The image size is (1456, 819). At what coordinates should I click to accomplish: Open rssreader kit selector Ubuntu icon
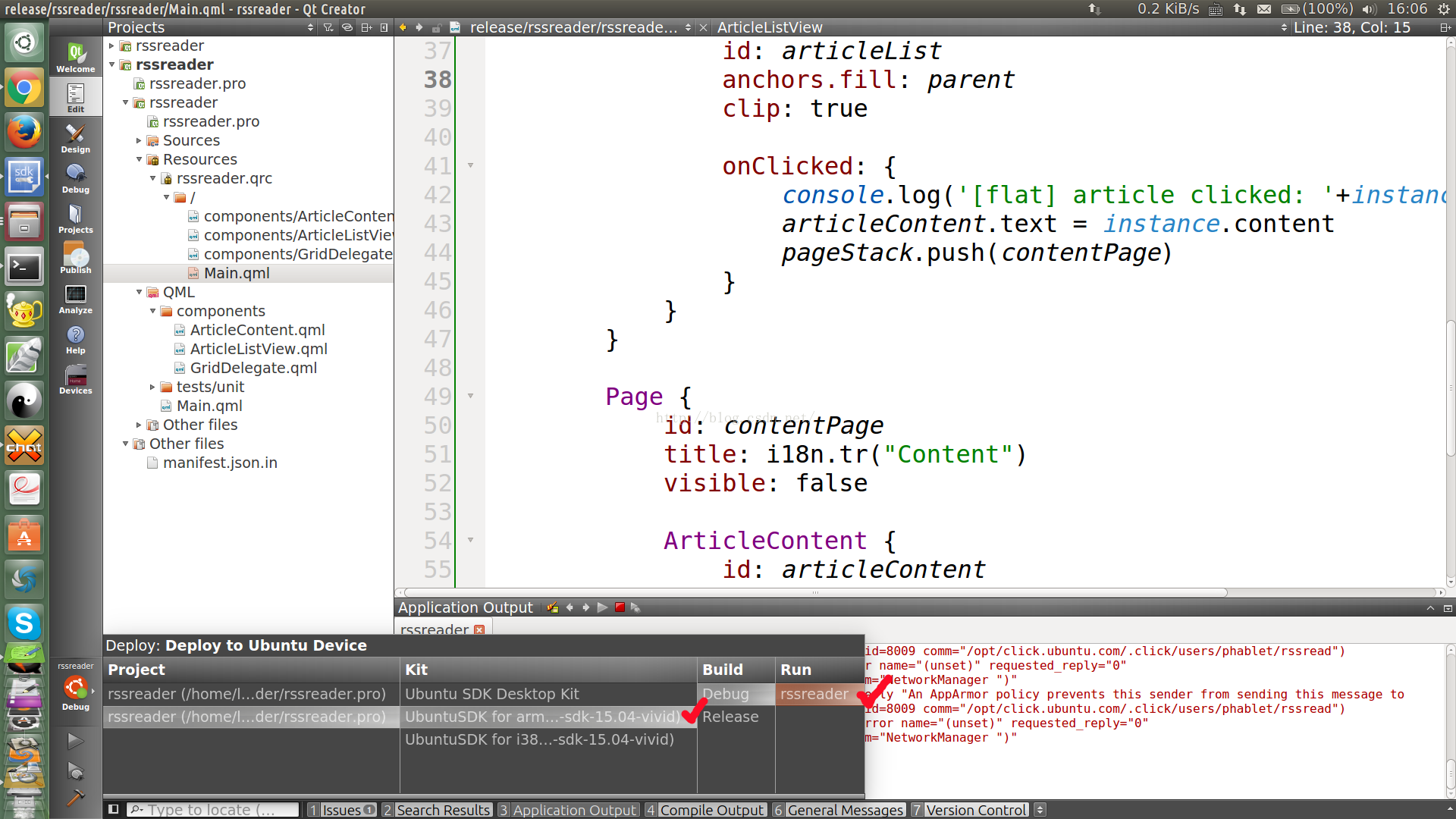pos(75,689)
